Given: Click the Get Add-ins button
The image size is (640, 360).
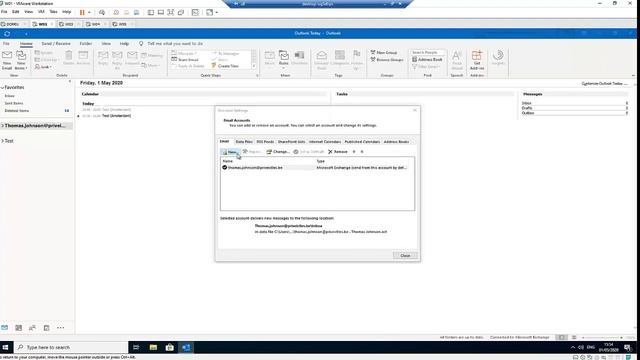Looking at the screenshot, I should point(477,60).
